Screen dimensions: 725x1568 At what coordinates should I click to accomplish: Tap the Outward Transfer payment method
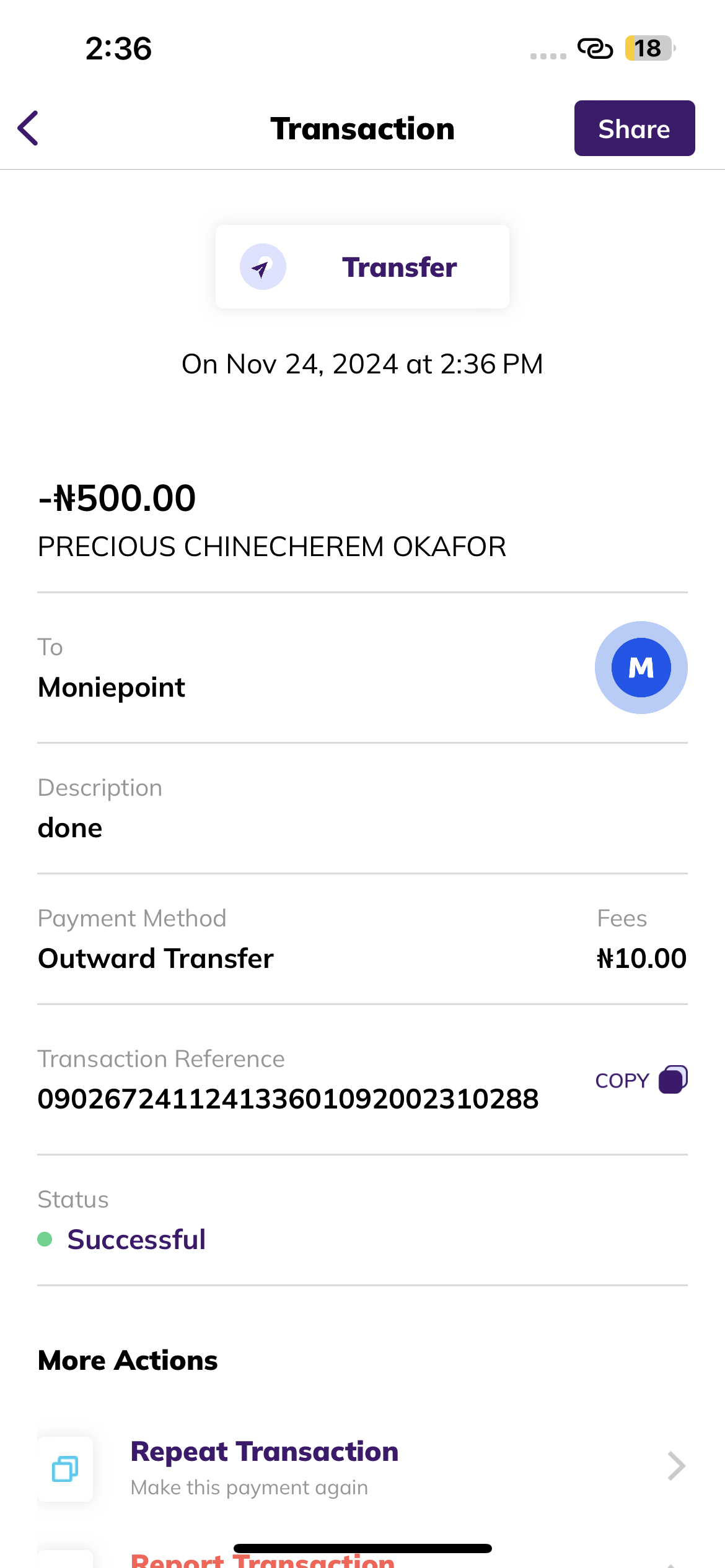click(156, 958)
